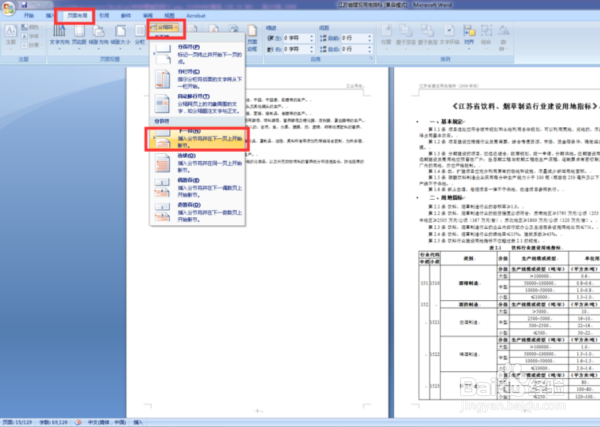The width and height of the screenshot is (600, 427).
Task: Open the Themes gallery
Action: click(x=11, y=36)
